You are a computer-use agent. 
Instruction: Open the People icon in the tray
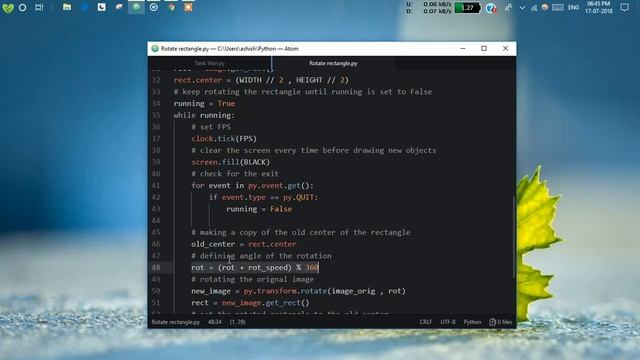(508, 8)
